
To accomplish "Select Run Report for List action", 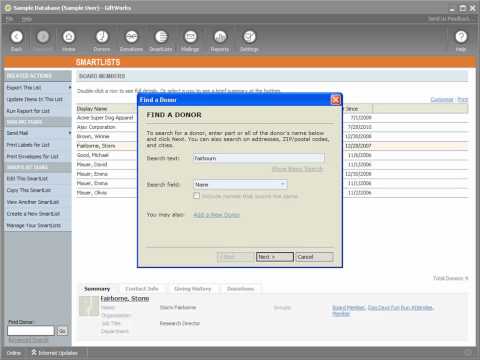I will (x=28, y=111).
